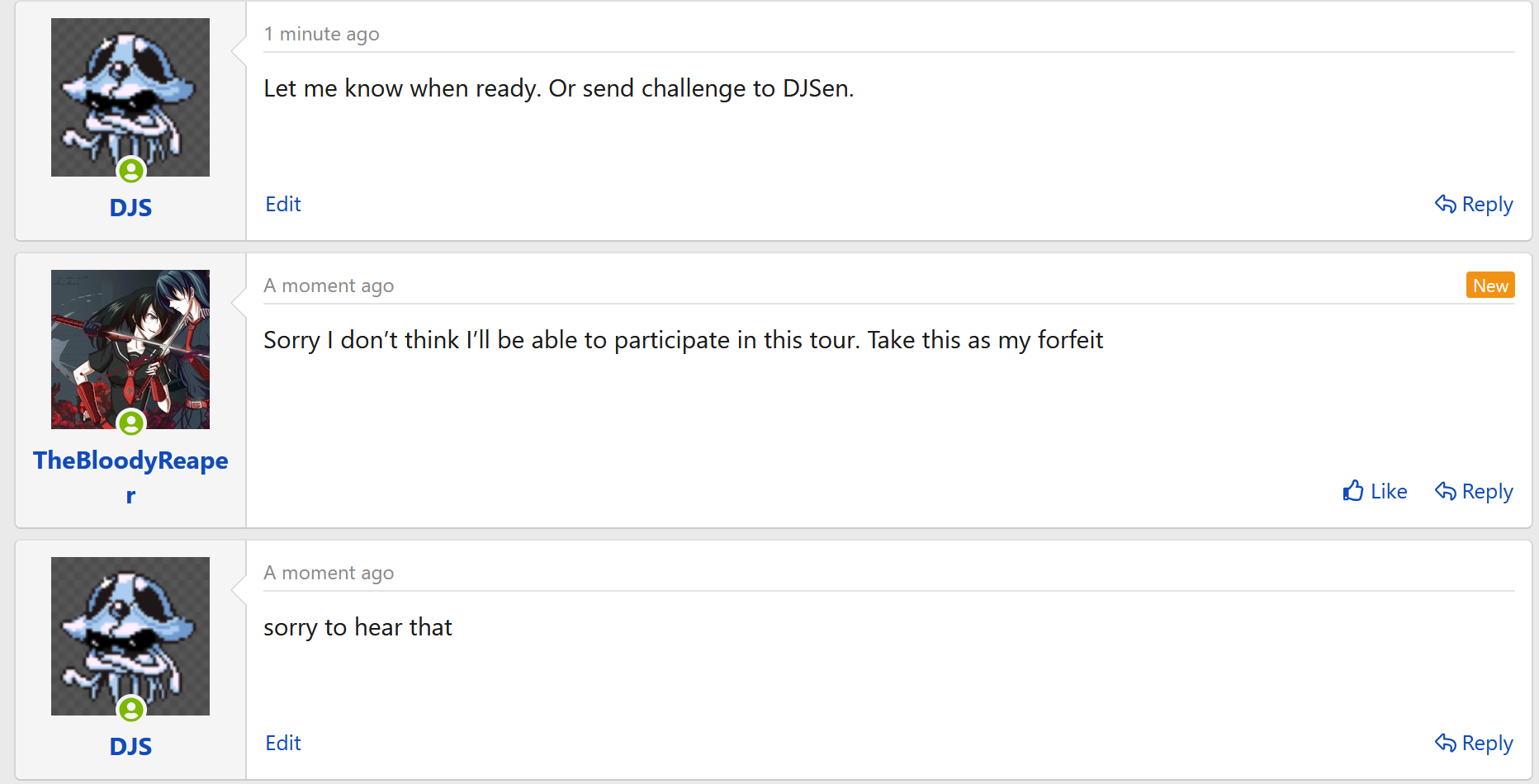The height and width of the screenshot is (784, 1539).
Task: Click the Reply arrow on 'sorry to hear that' post
Action: 1445,743
